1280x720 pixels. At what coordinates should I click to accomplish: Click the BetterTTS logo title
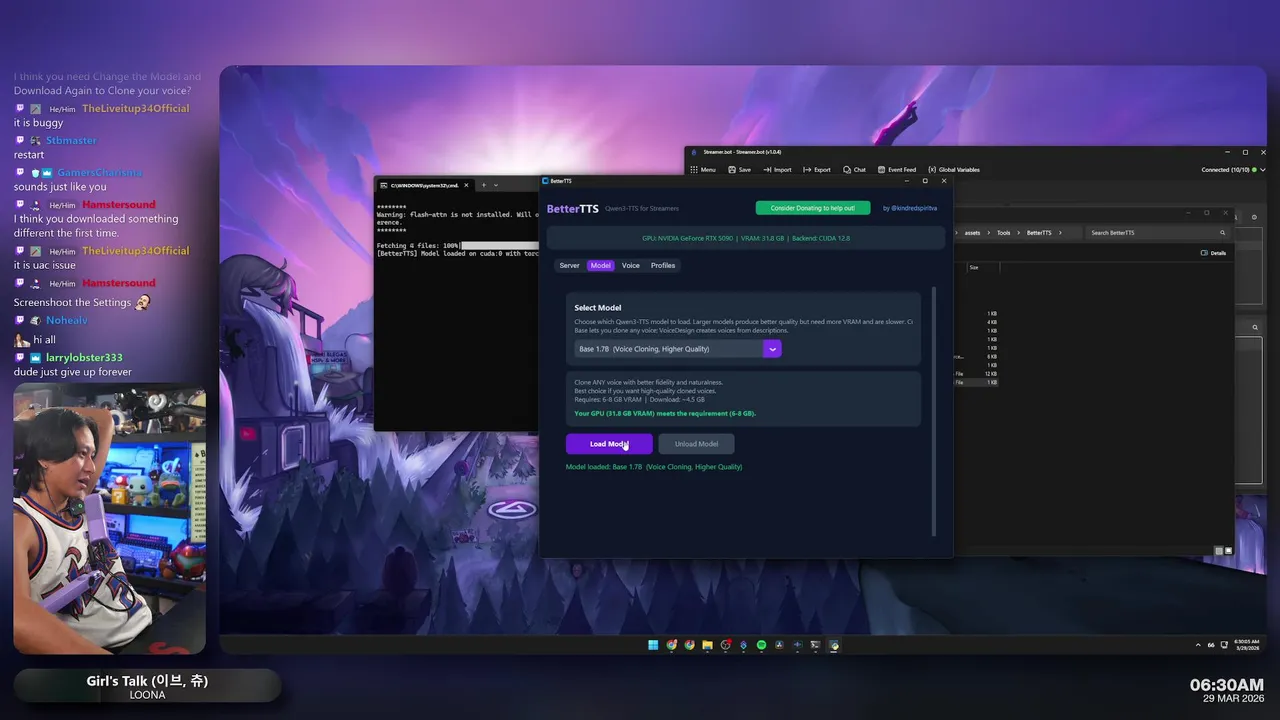pos(573,208)
